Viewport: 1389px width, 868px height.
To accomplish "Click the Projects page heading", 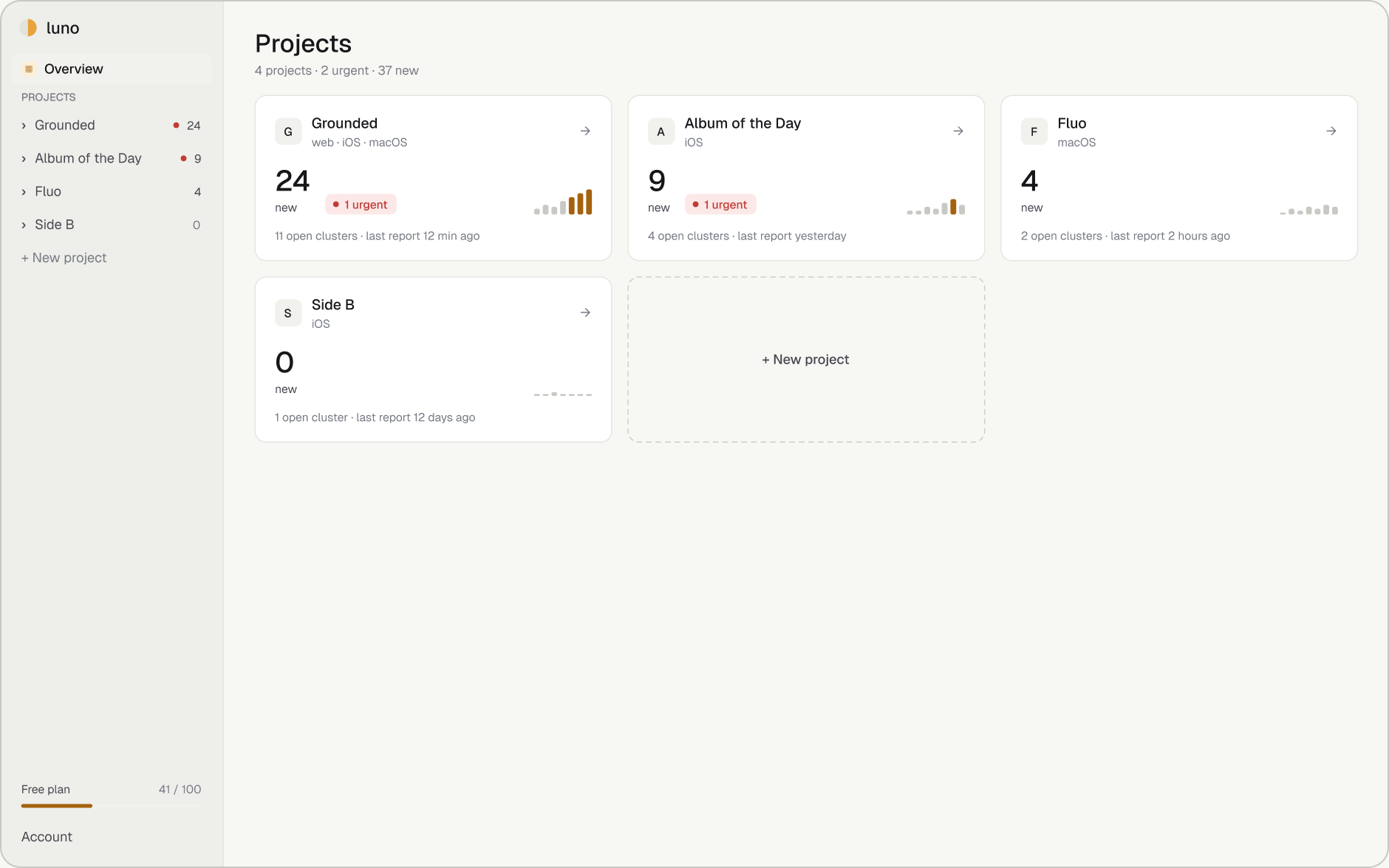I will click(x=303, y=44).
